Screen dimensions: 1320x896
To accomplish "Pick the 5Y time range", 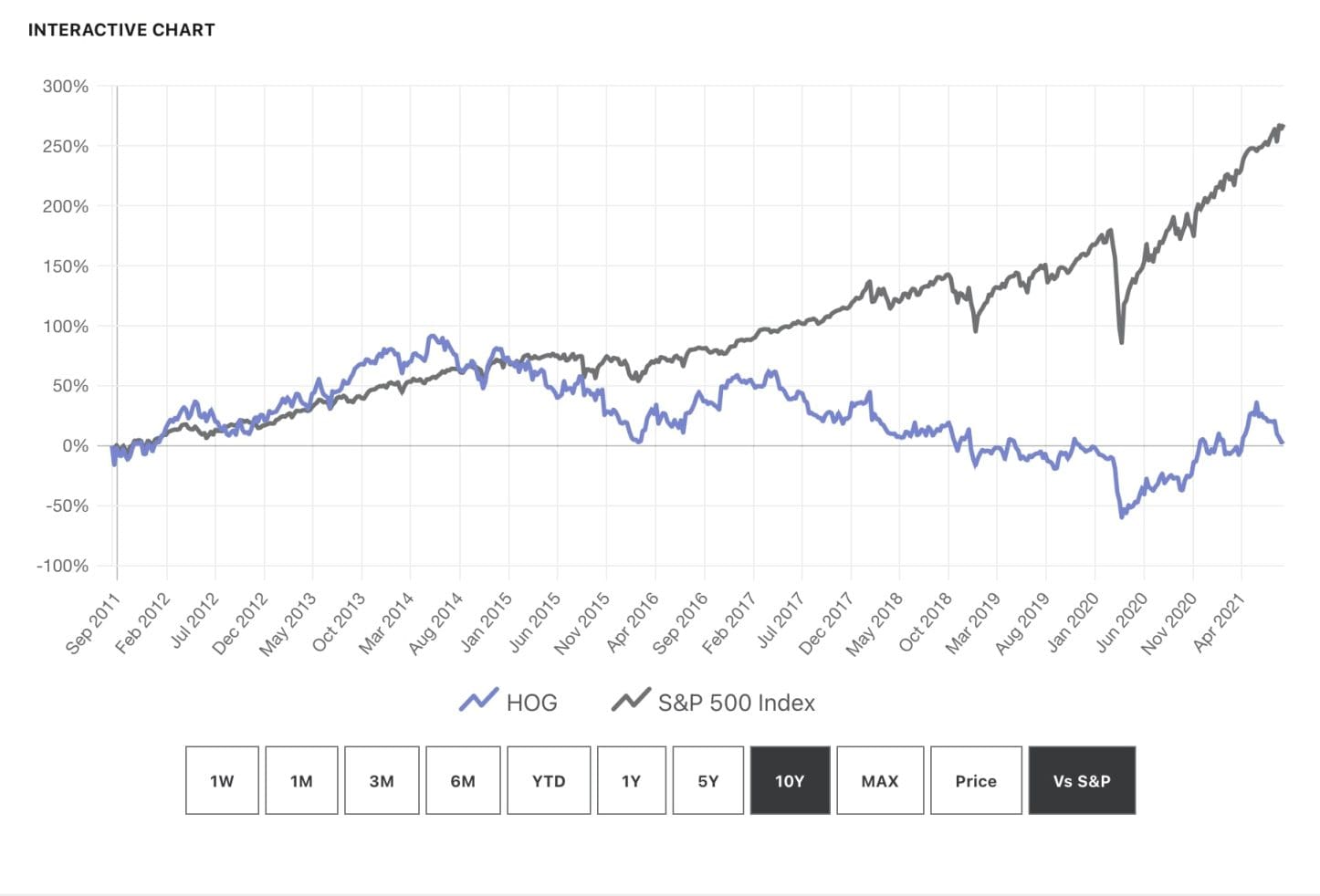I will (x=708, y=780).
